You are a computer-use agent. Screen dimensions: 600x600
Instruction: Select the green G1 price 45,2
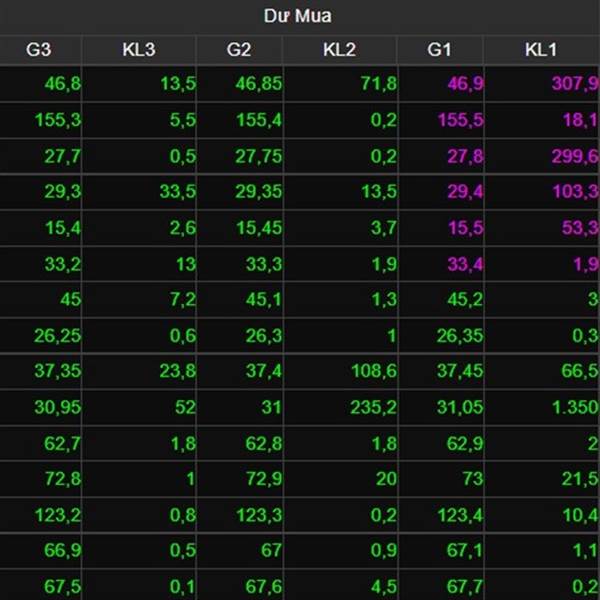point(465,299)
